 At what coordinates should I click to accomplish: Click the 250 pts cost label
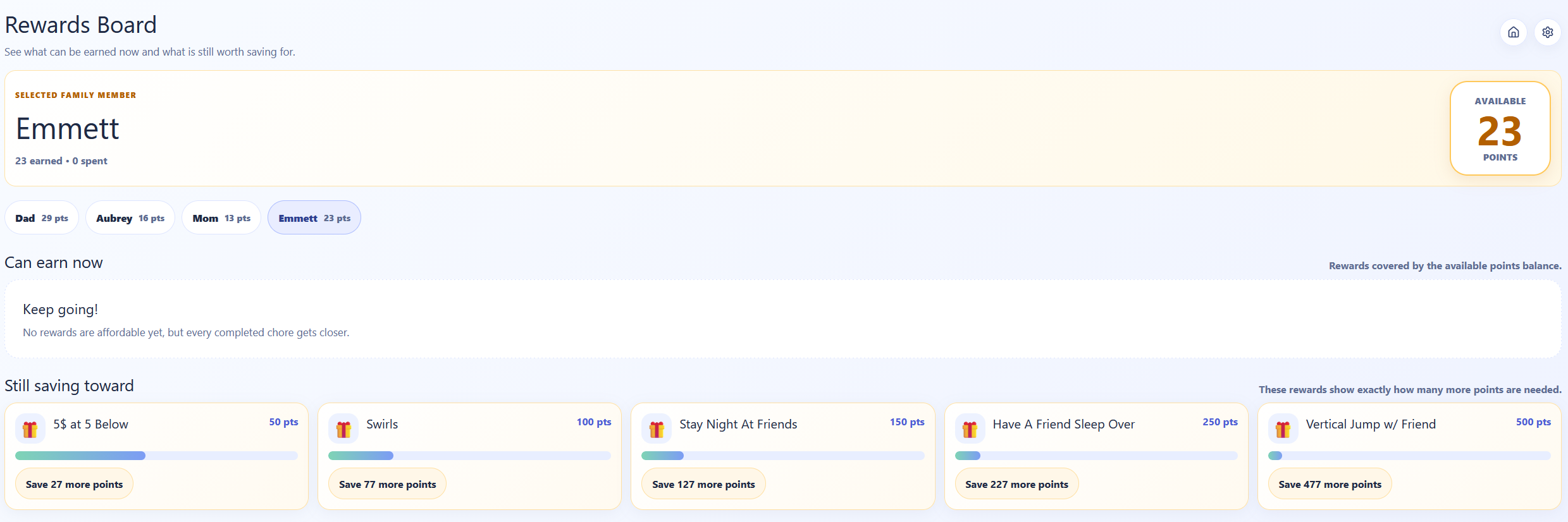(1220, 422)
